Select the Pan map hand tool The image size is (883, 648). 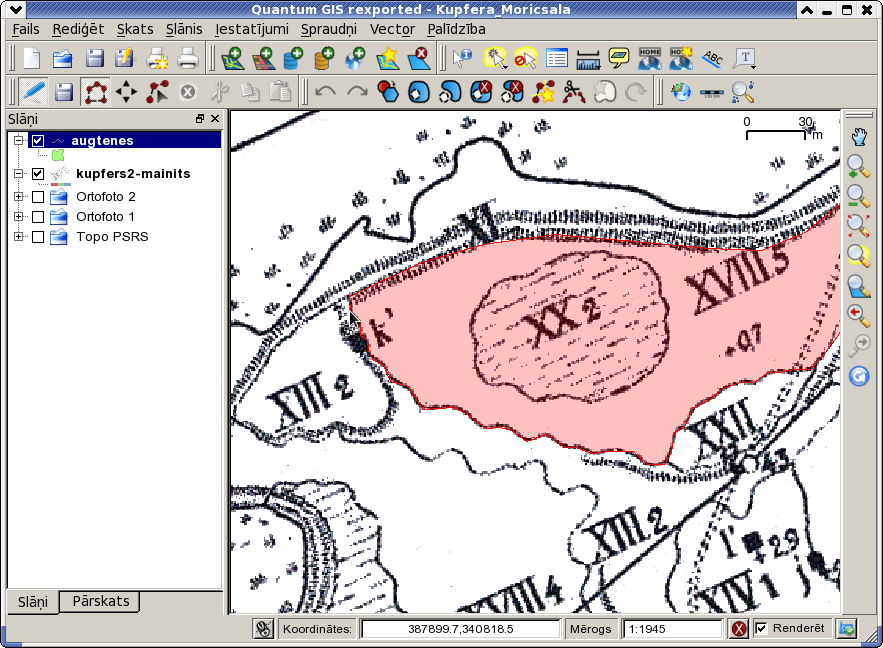point(859,137)
